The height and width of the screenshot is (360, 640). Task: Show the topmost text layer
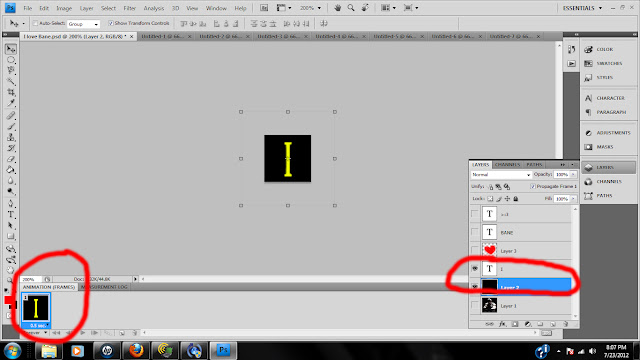tap(475, 214)
